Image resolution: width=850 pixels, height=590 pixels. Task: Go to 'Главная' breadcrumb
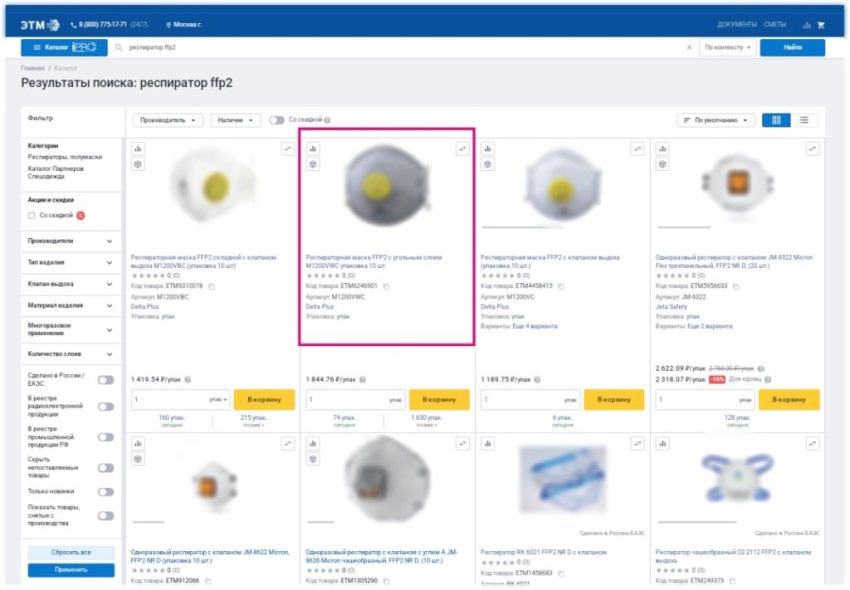tap(33, 68)
